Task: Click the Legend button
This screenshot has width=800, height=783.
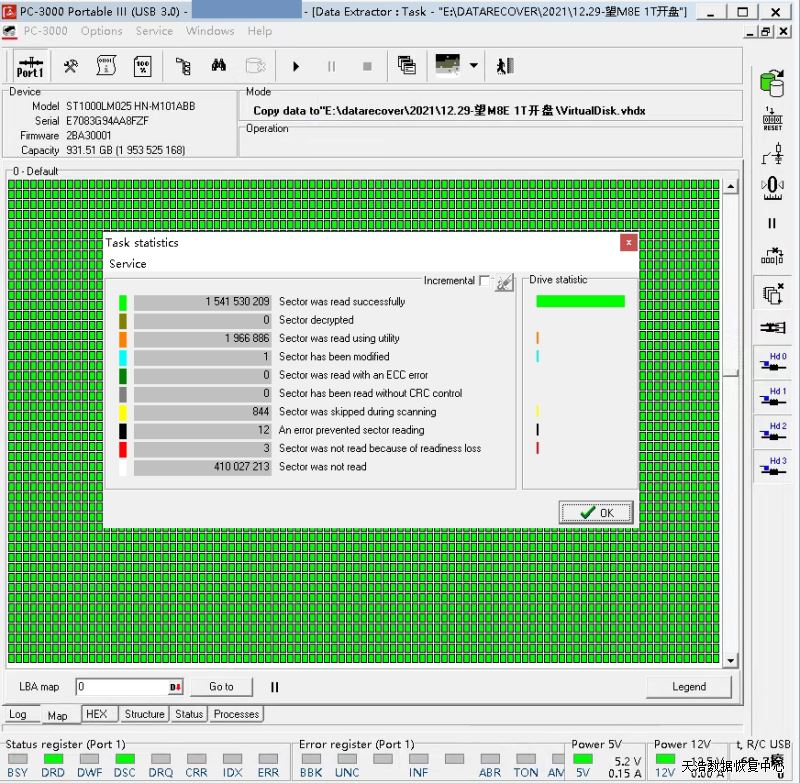Action: [688, 687]
